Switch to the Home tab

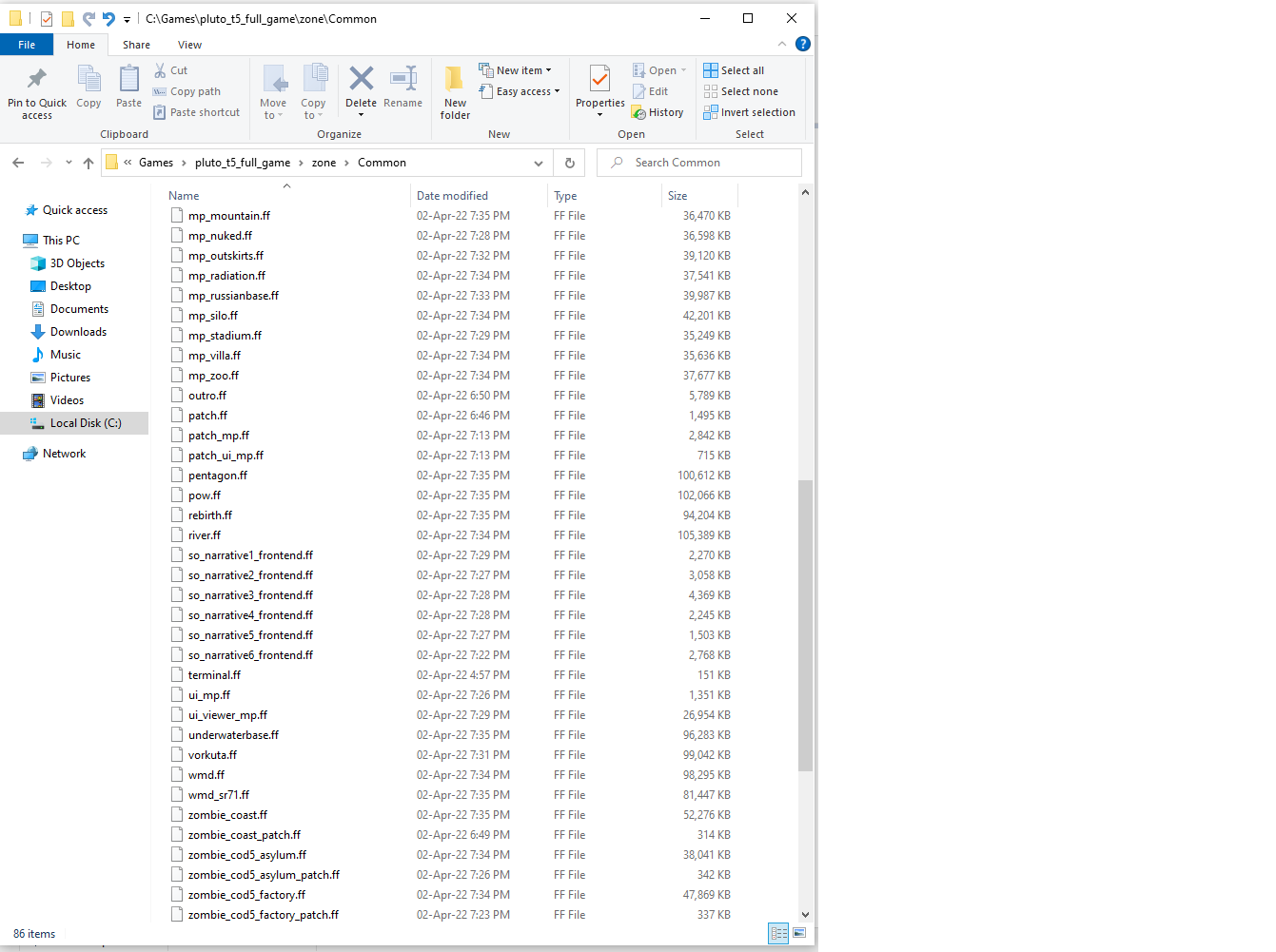(x=81, y=45)
